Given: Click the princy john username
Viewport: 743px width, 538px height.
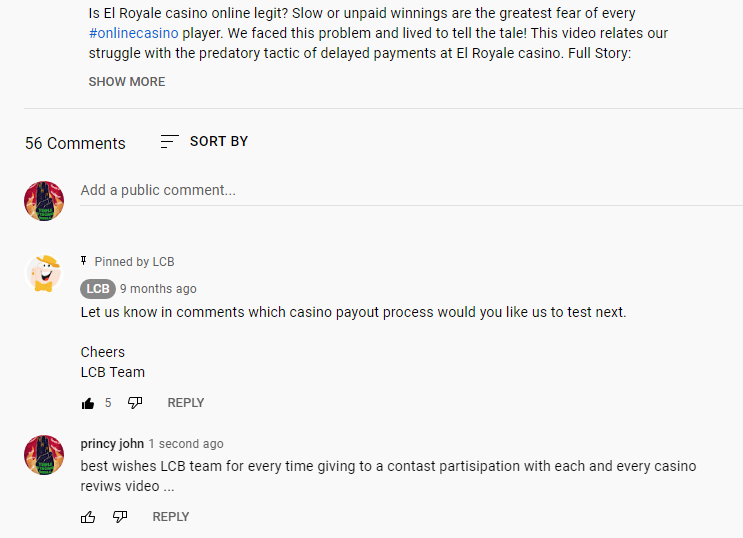Looking at the screenshot, I should coord(112,444).
